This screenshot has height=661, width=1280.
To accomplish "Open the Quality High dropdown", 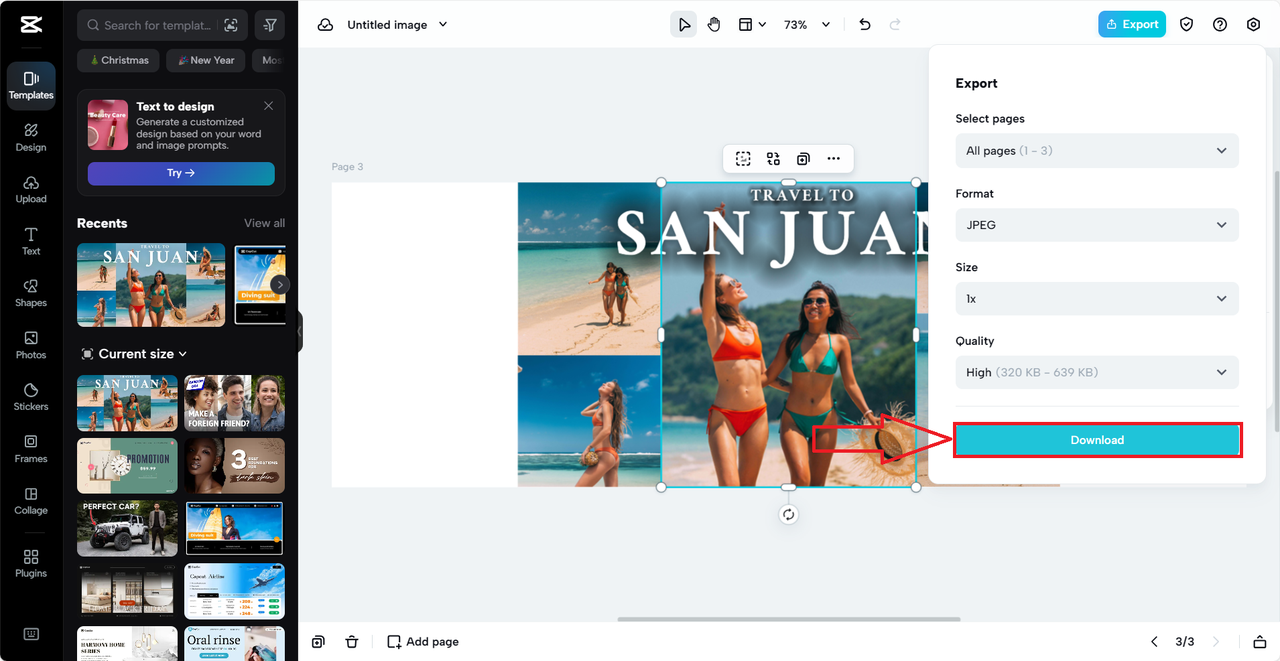I will [x=1097, y=372].
